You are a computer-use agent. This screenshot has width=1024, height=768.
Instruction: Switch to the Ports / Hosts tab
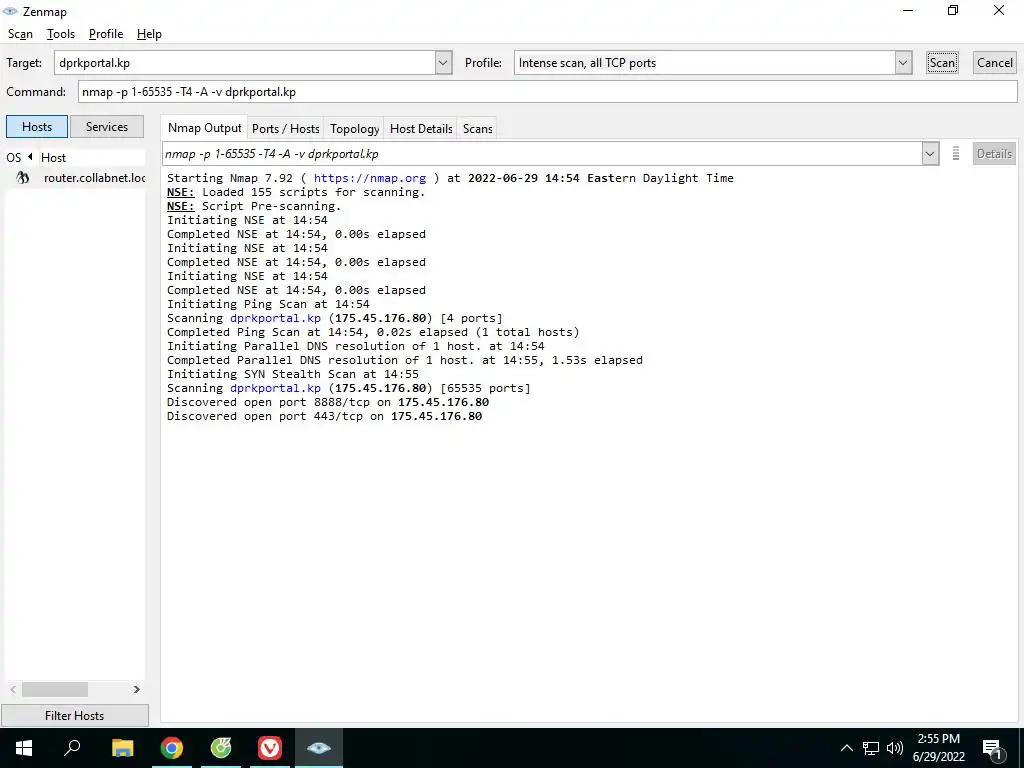click(285, 129)
